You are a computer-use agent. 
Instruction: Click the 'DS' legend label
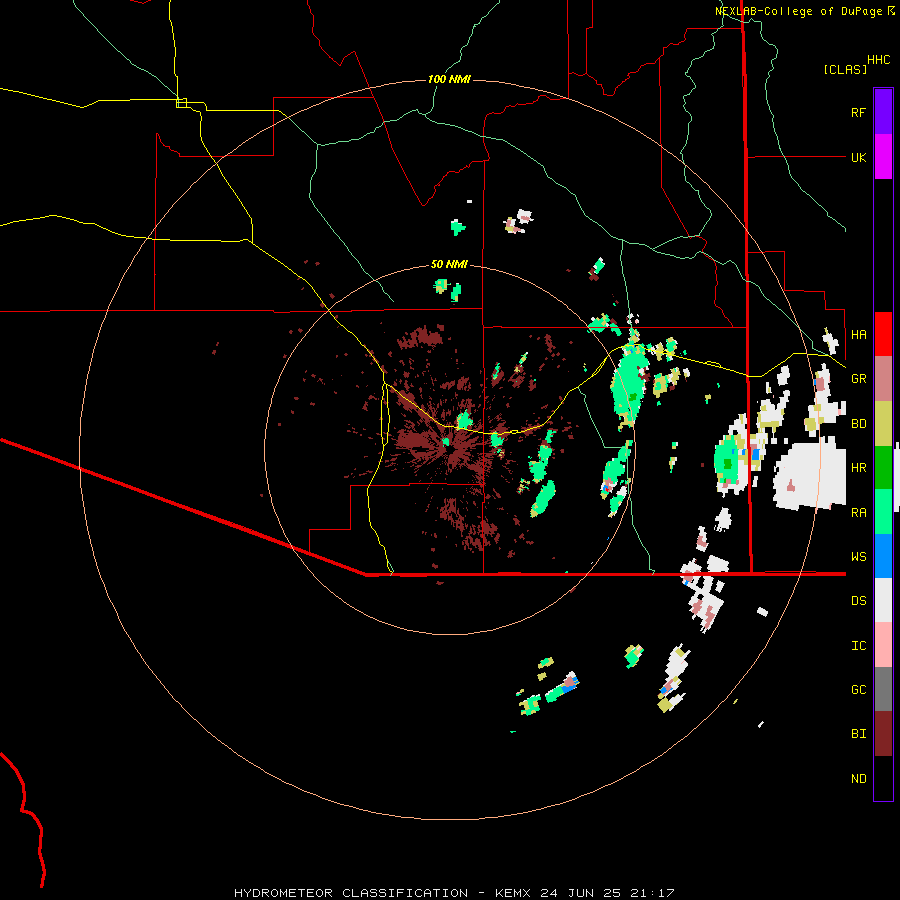(x=858, y=601)
